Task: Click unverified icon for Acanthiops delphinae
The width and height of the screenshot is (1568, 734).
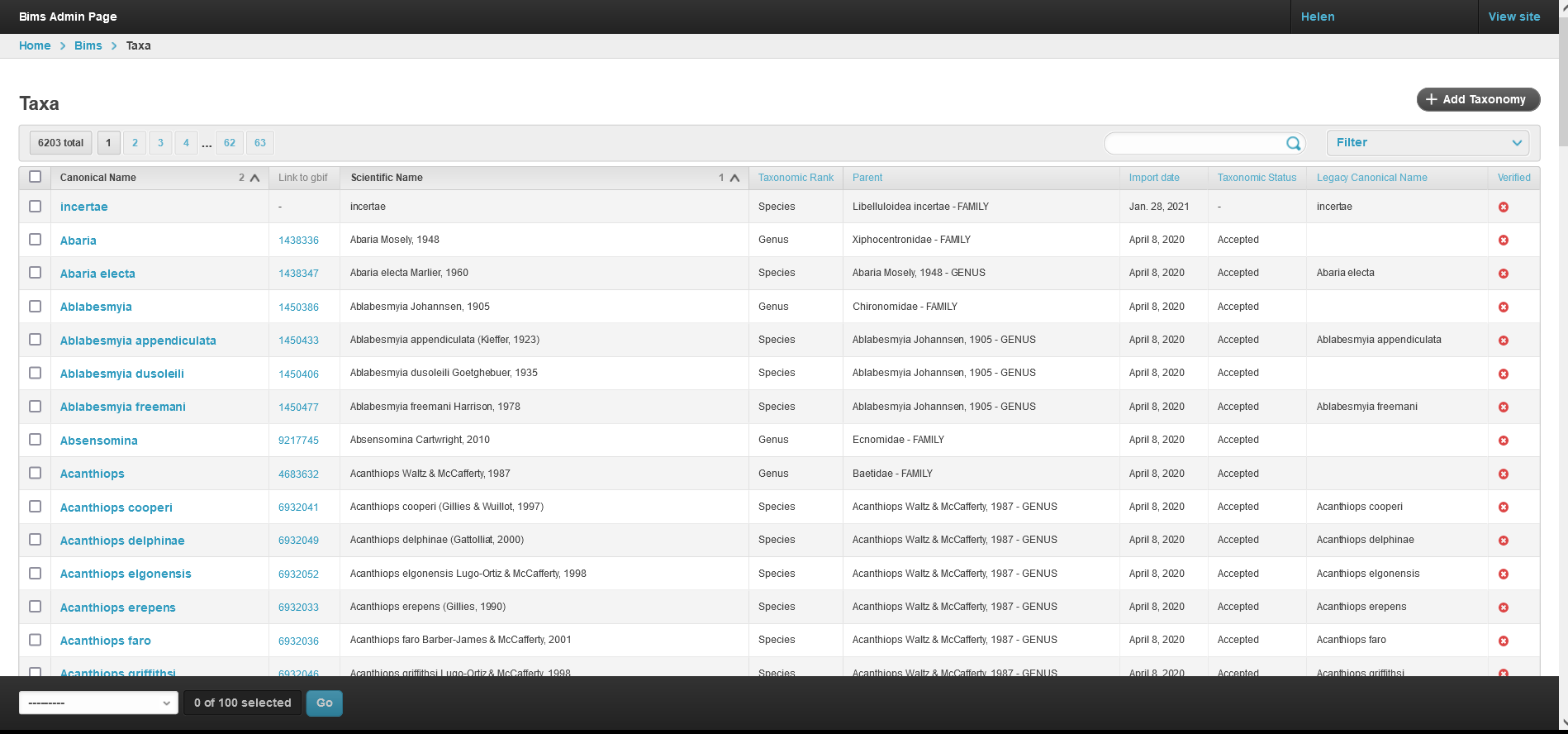Action: point(1504,541)
